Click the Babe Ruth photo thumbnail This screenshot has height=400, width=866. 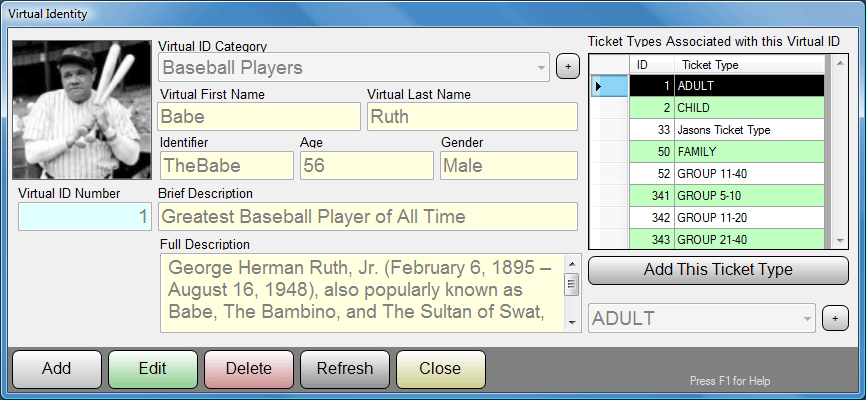coord(82,110)
